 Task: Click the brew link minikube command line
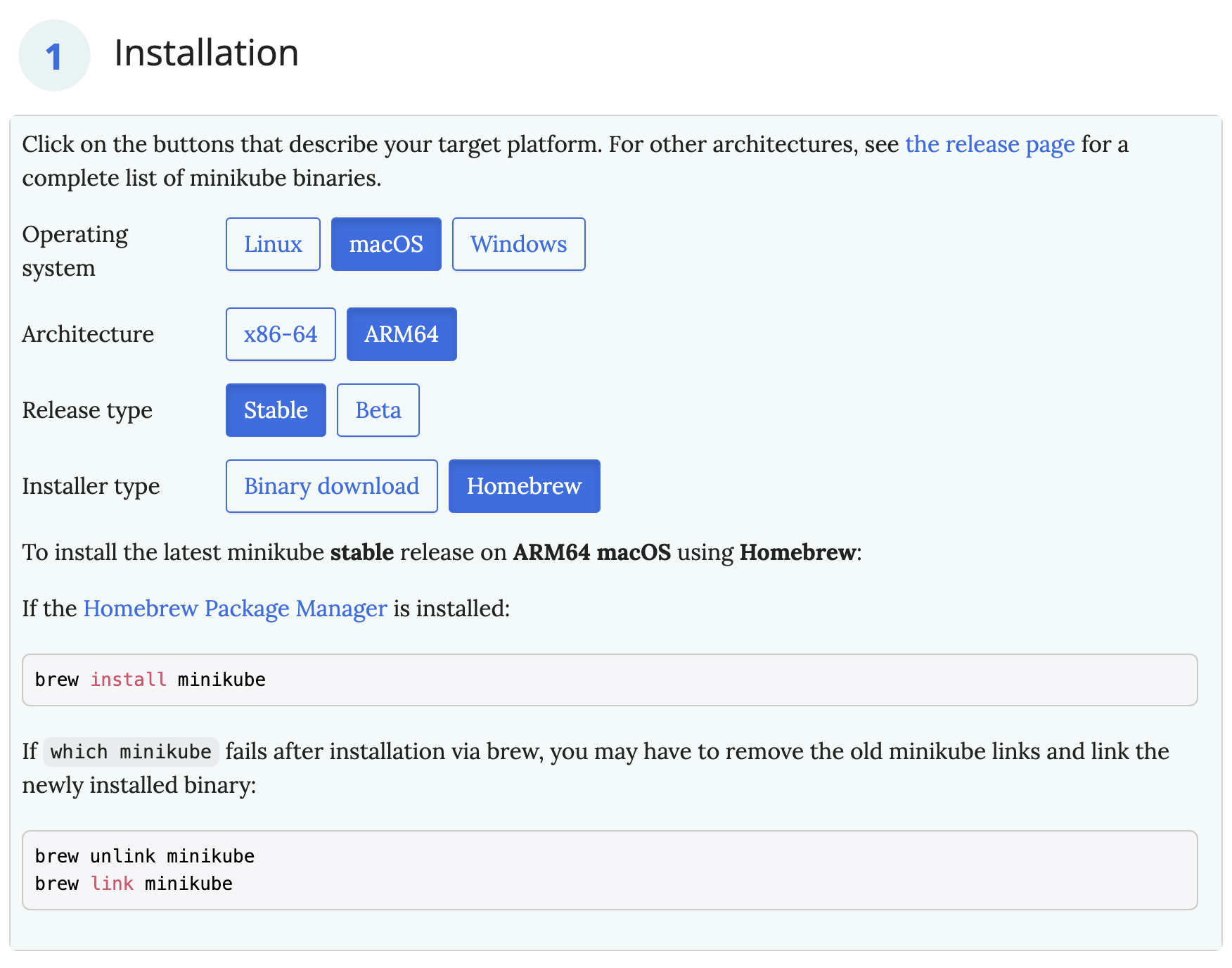[134, 884]
